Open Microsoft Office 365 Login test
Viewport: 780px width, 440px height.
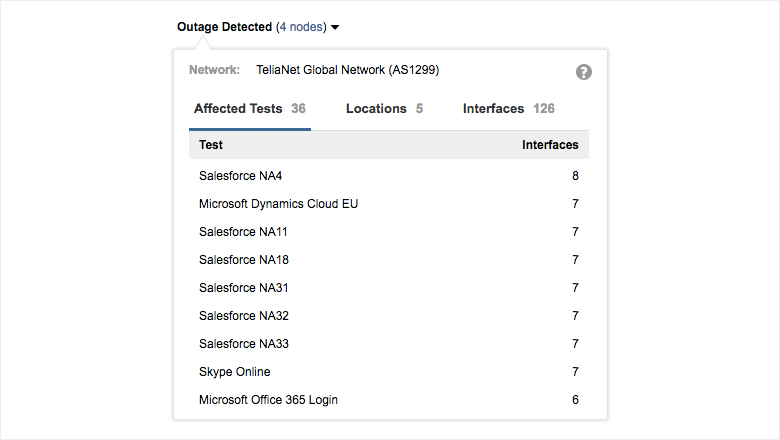click(268, 400)
